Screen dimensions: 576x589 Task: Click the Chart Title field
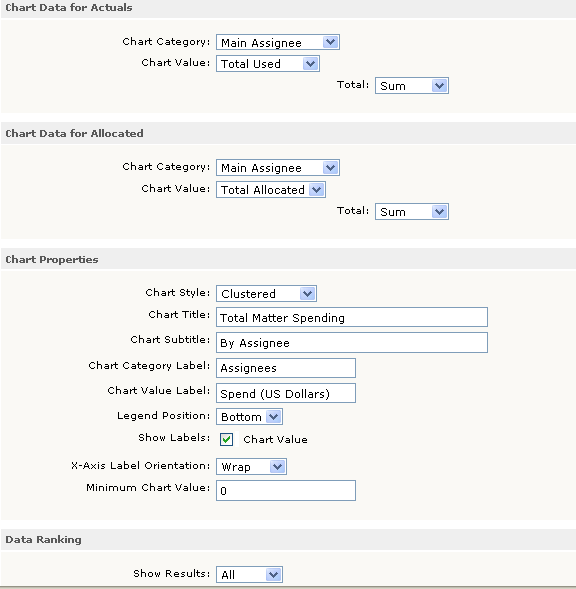pos(352,317)
